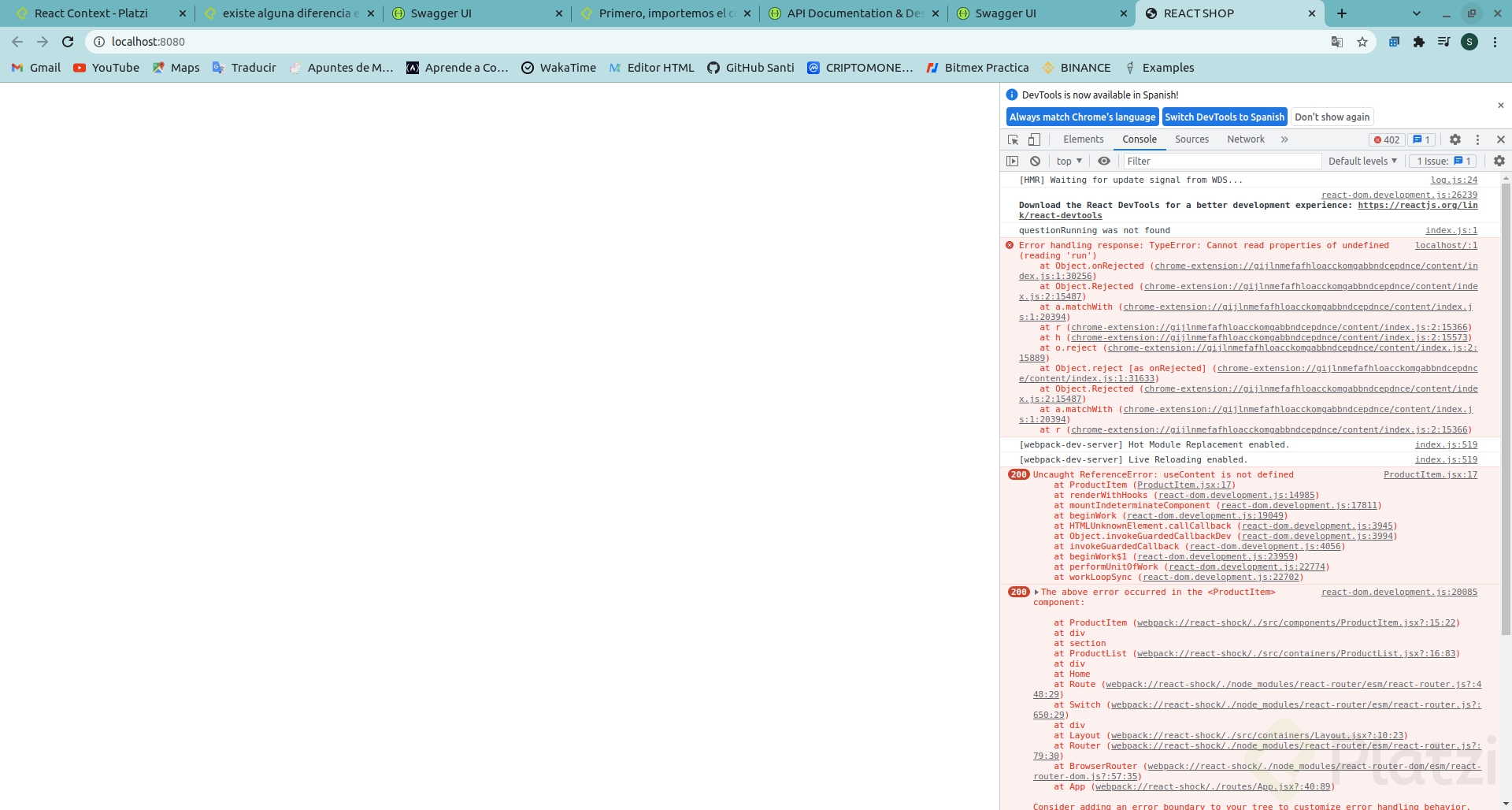1512x810 pixels.
Task: Open tab search chevron
Action: [x=1417, y=13]
